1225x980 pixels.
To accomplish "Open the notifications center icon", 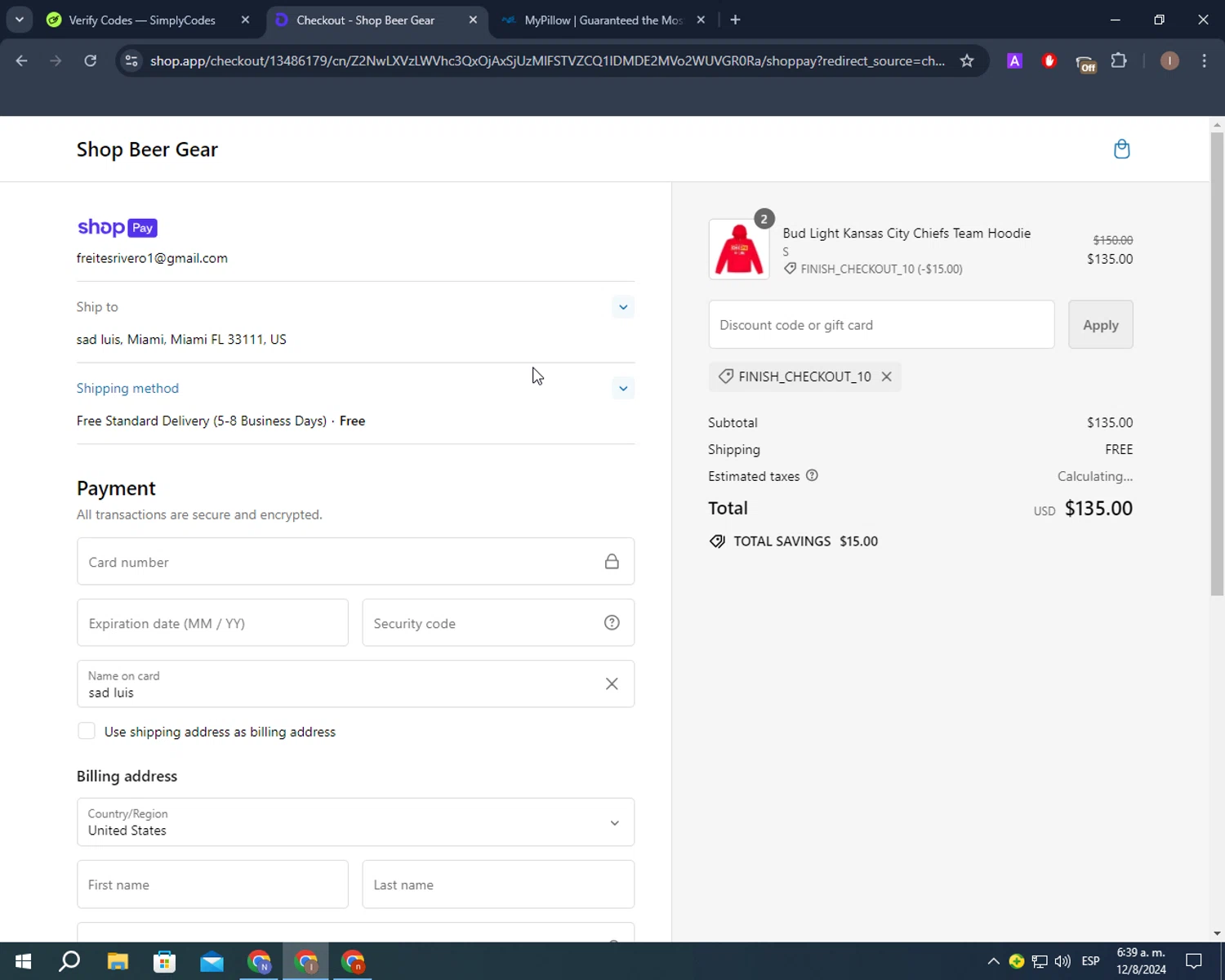I will (1194, 961).
